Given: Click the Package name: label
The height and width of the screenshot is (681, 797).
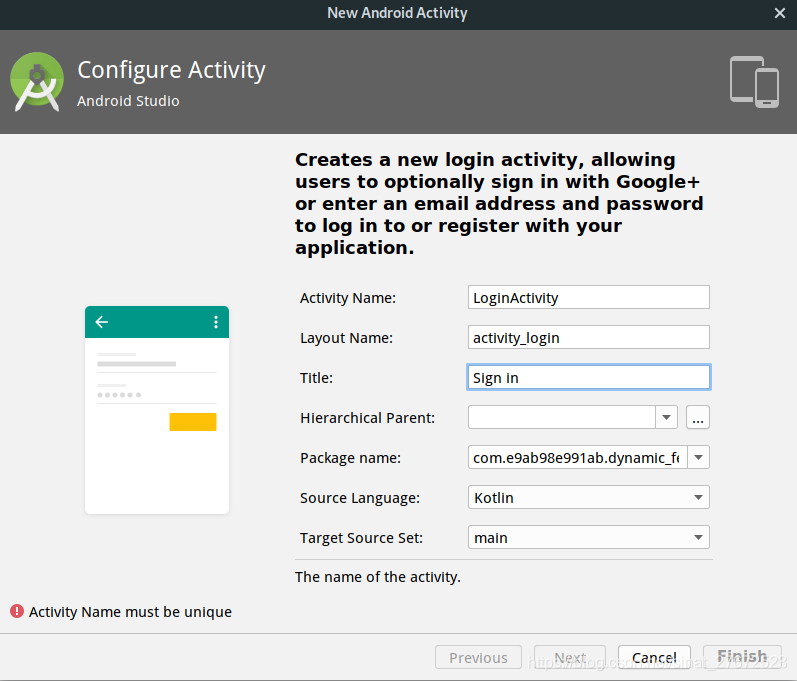Looking at the screenshot, I should (x=350, y=458).
